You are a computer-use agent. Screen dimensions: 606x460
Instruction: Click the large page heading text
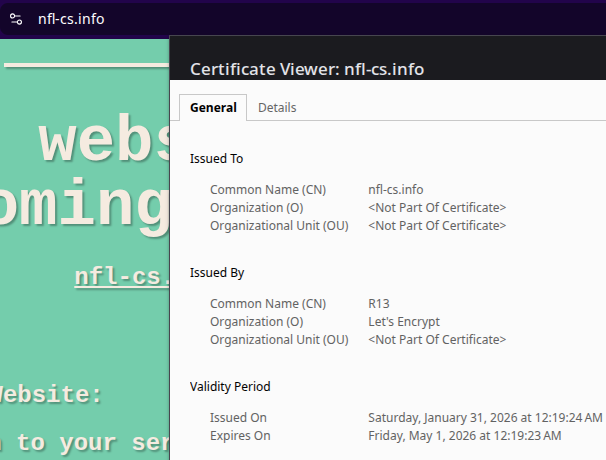point(100,145)
